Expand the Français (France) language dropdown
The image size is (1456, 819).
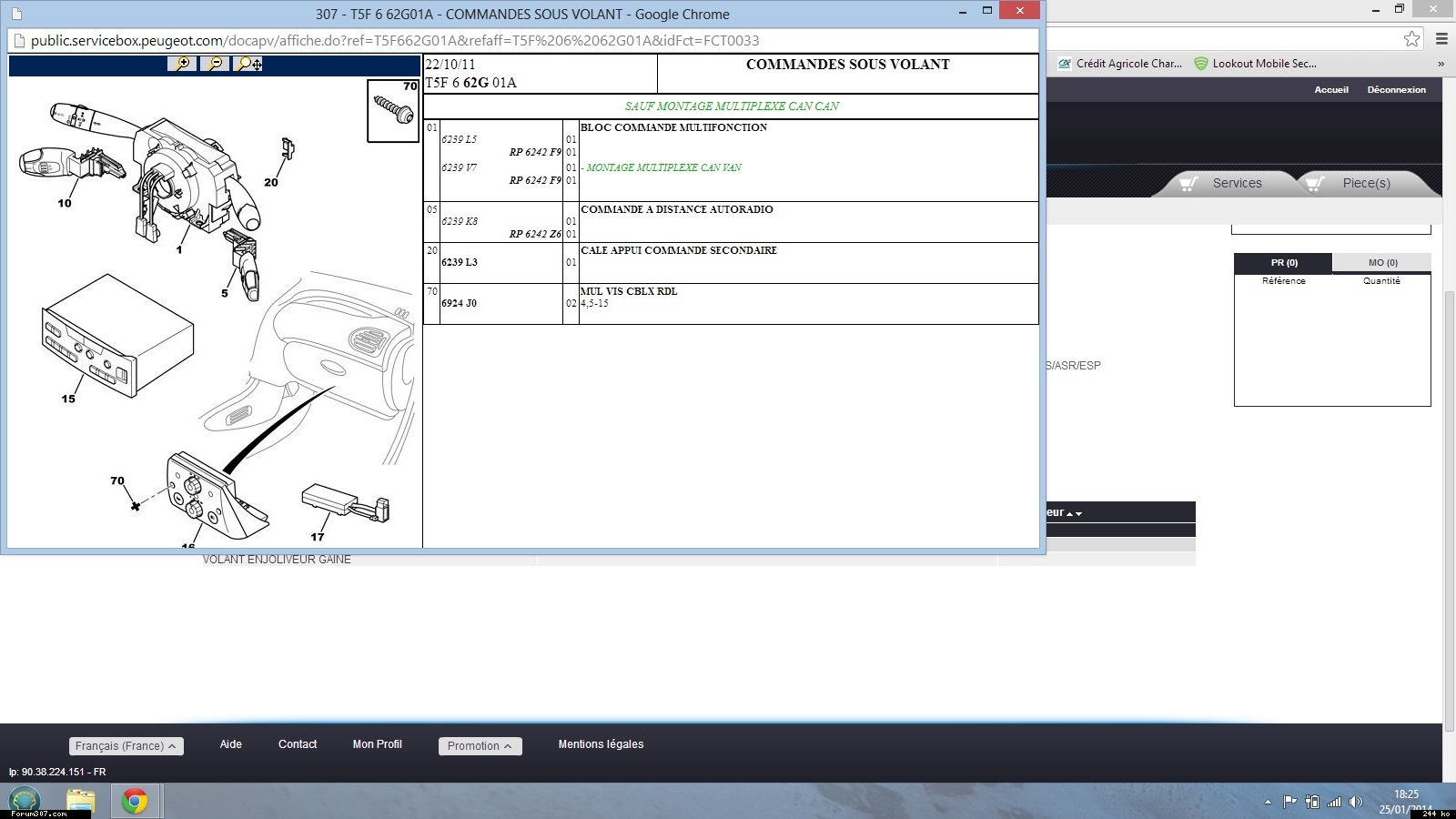(x=126, y=746)
